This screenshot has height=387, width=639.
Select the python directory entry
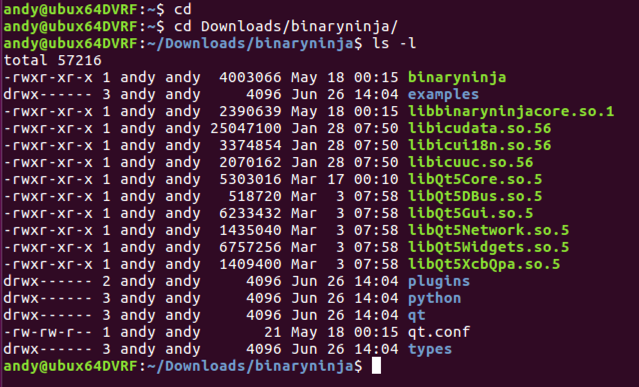434,299
